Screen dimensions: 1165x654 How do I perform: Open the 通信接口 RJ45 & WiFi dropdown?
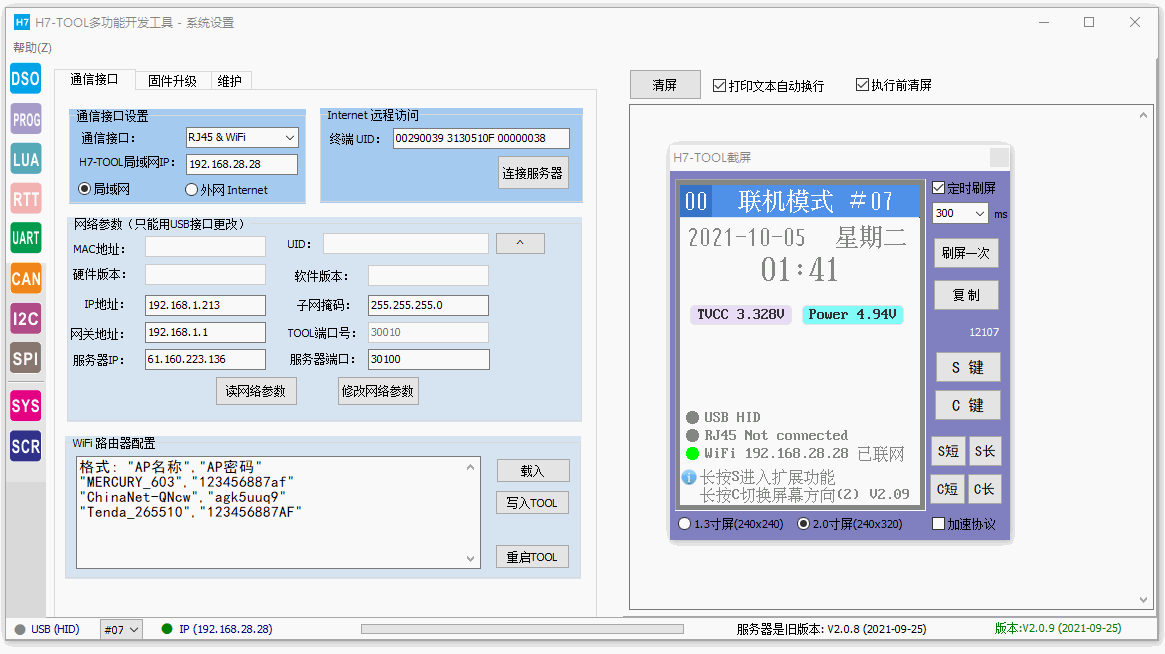click(x=242, y=137)
